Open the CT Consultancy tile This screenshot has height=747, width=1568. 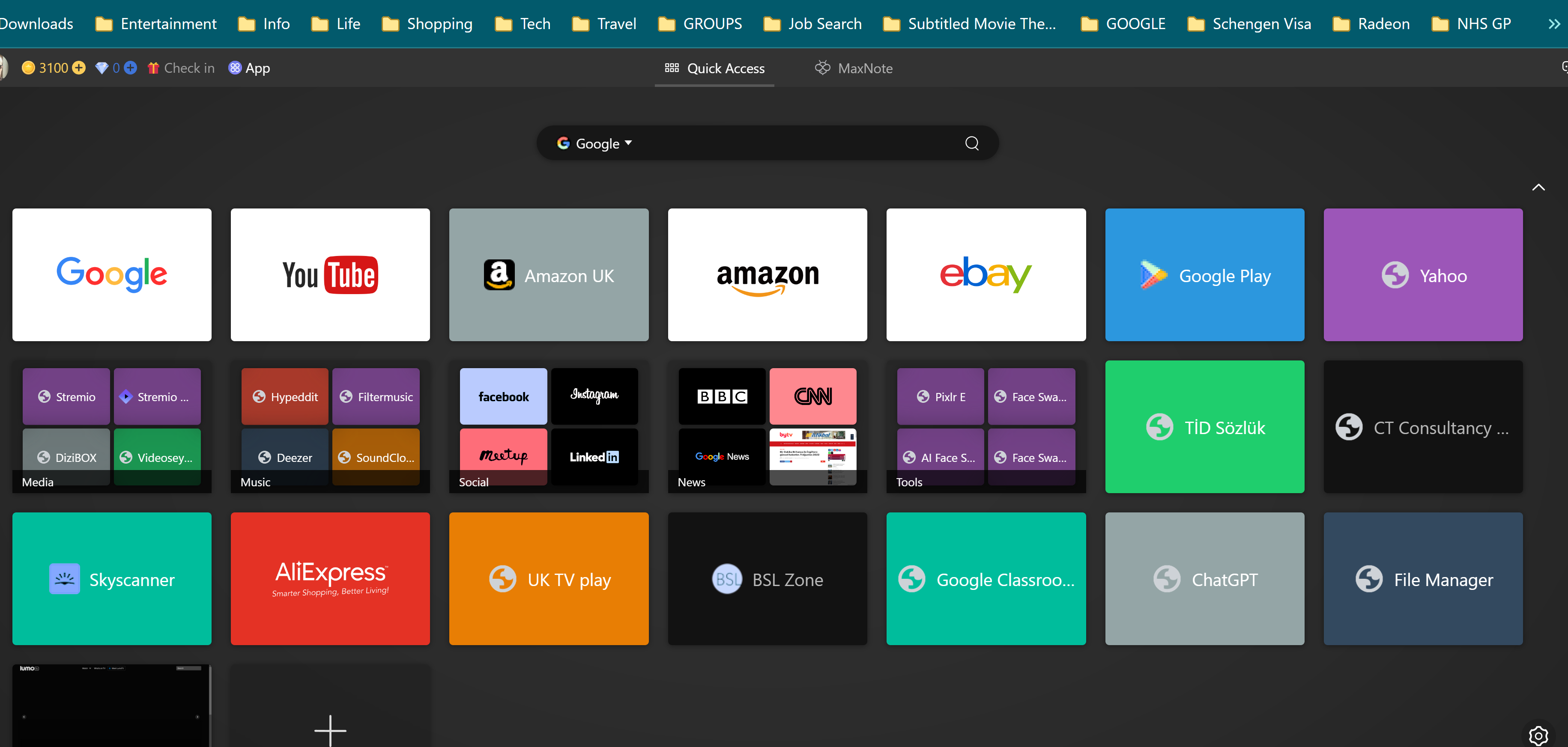[x=1422, y=426]
